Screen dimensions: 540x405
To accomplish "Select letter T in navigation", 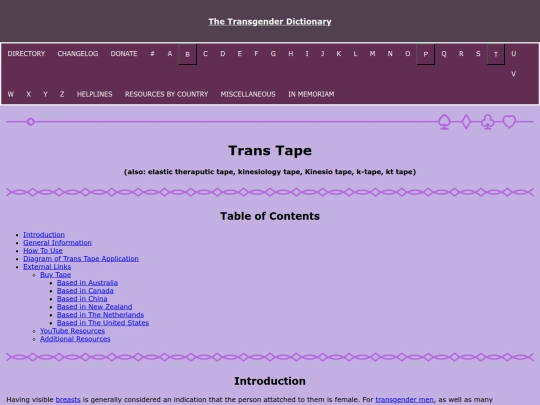I will (x=496, y=54).
